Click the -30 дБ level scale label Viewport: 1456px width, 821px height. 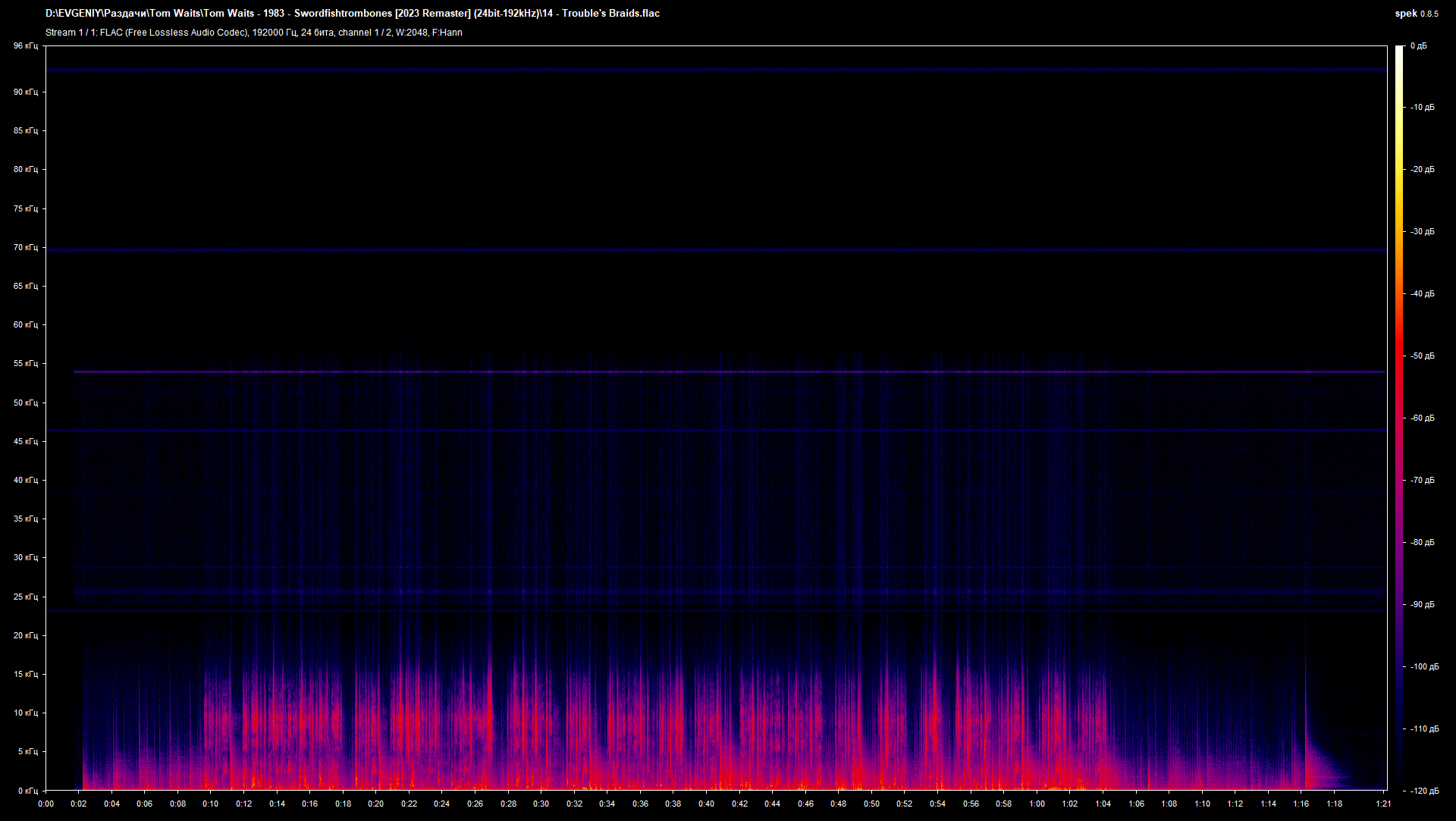(x=1423, y=232)
